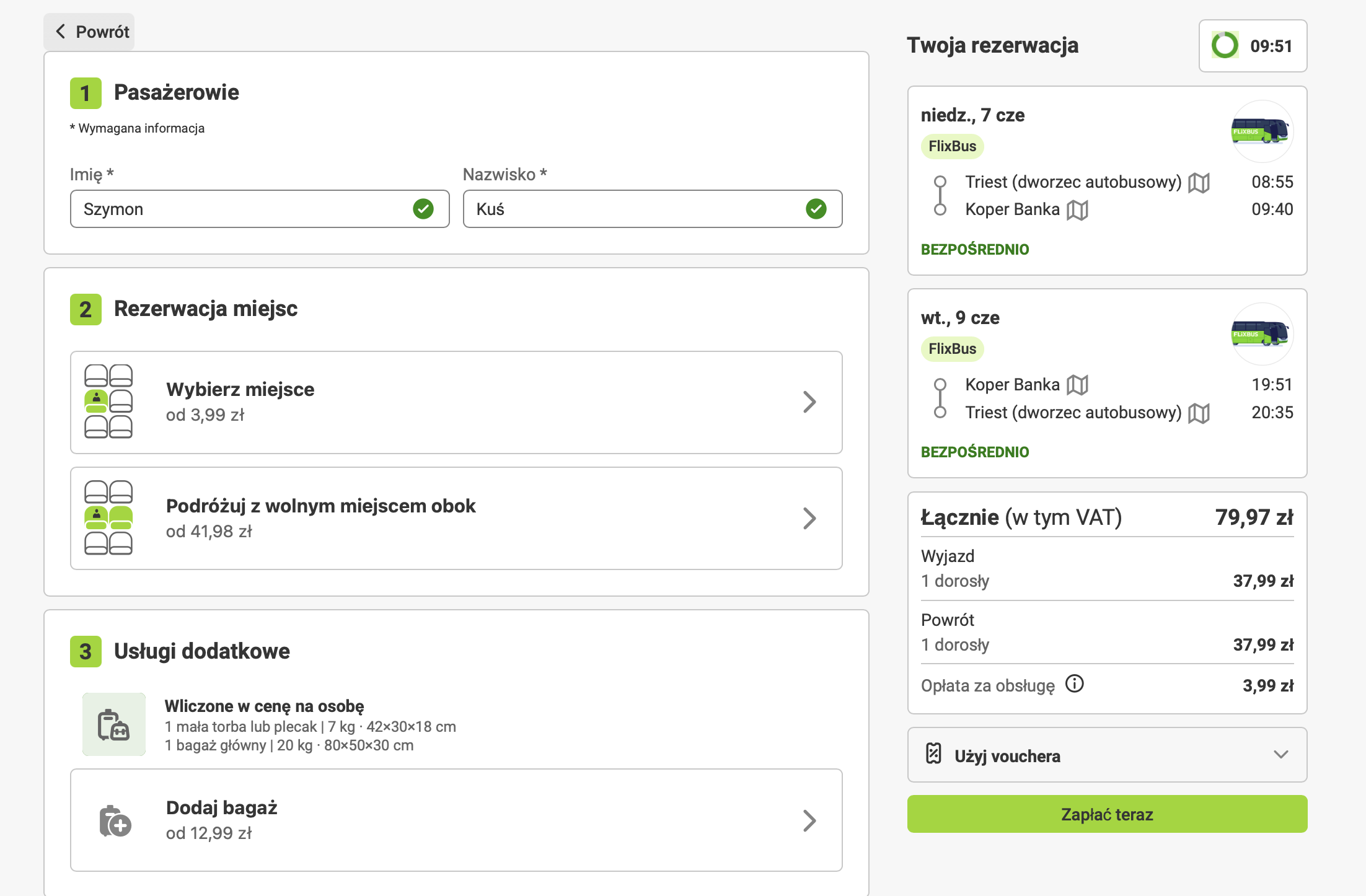Click FlixBus bus image on 9 cze trip
The image size is (1366, 896).
1261,333
